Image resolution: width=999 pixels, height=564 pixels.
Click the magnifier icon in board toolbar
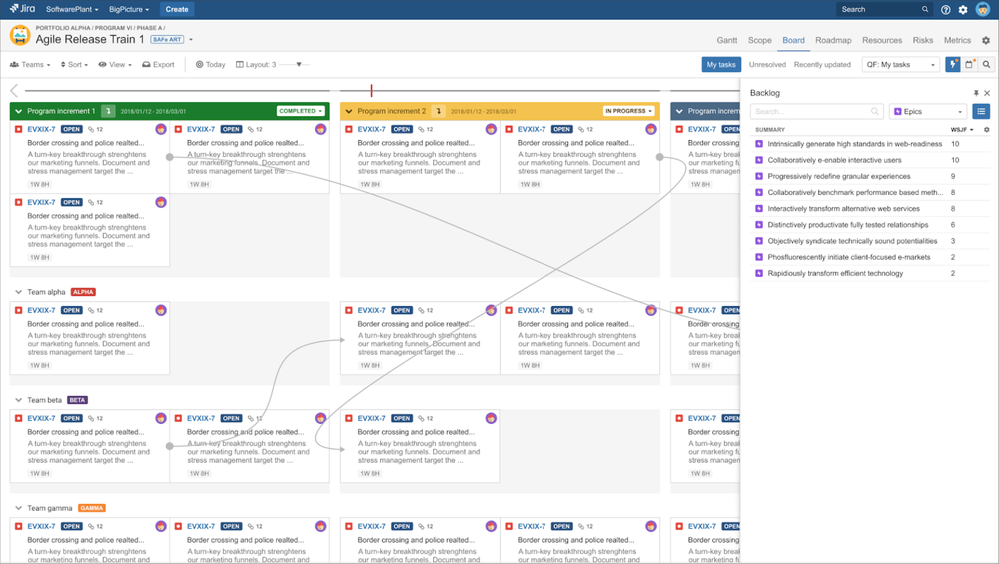[x=986, y=64]
